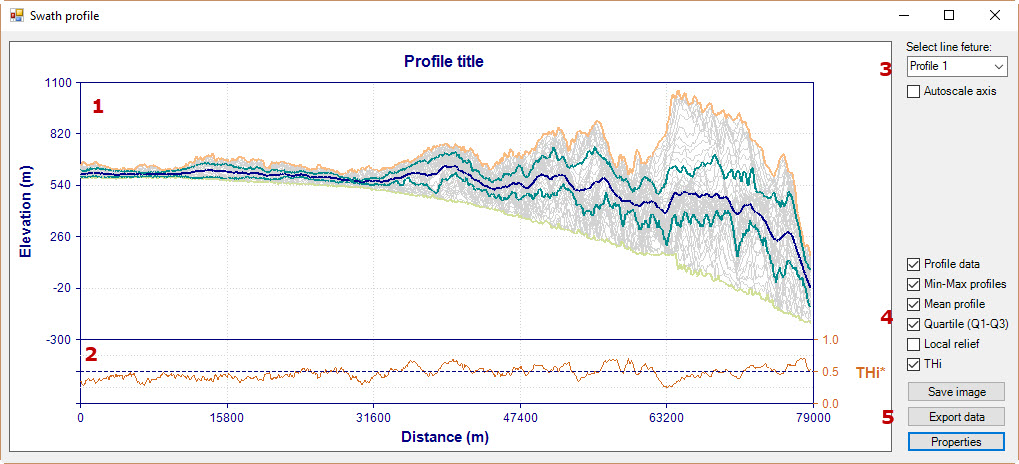
Task: Open the Properties button
Action: (955, 441)
